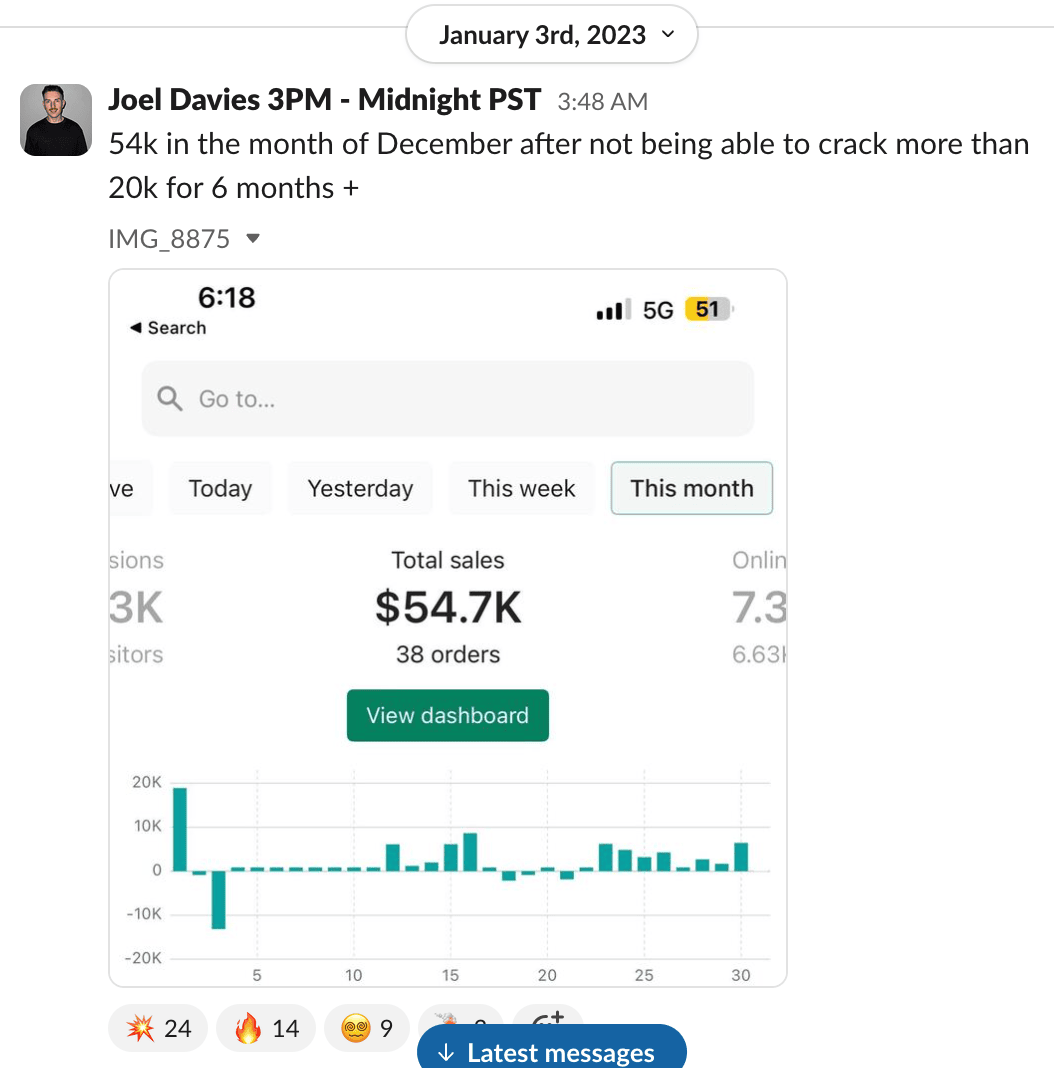Click the add reaction icon
This screenshot has height=1068, width=1054.
[548, 1020]
